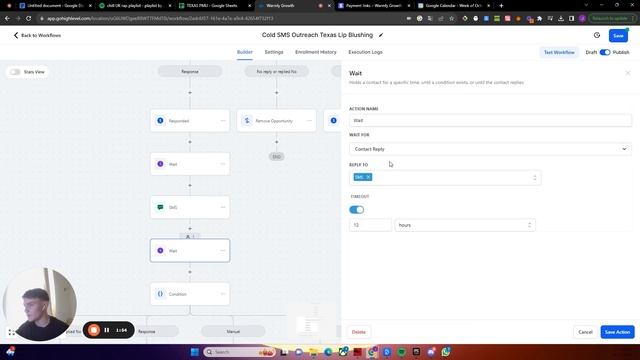
Task: Open the Enrollment History tab
Action: [x=316, y=52]
